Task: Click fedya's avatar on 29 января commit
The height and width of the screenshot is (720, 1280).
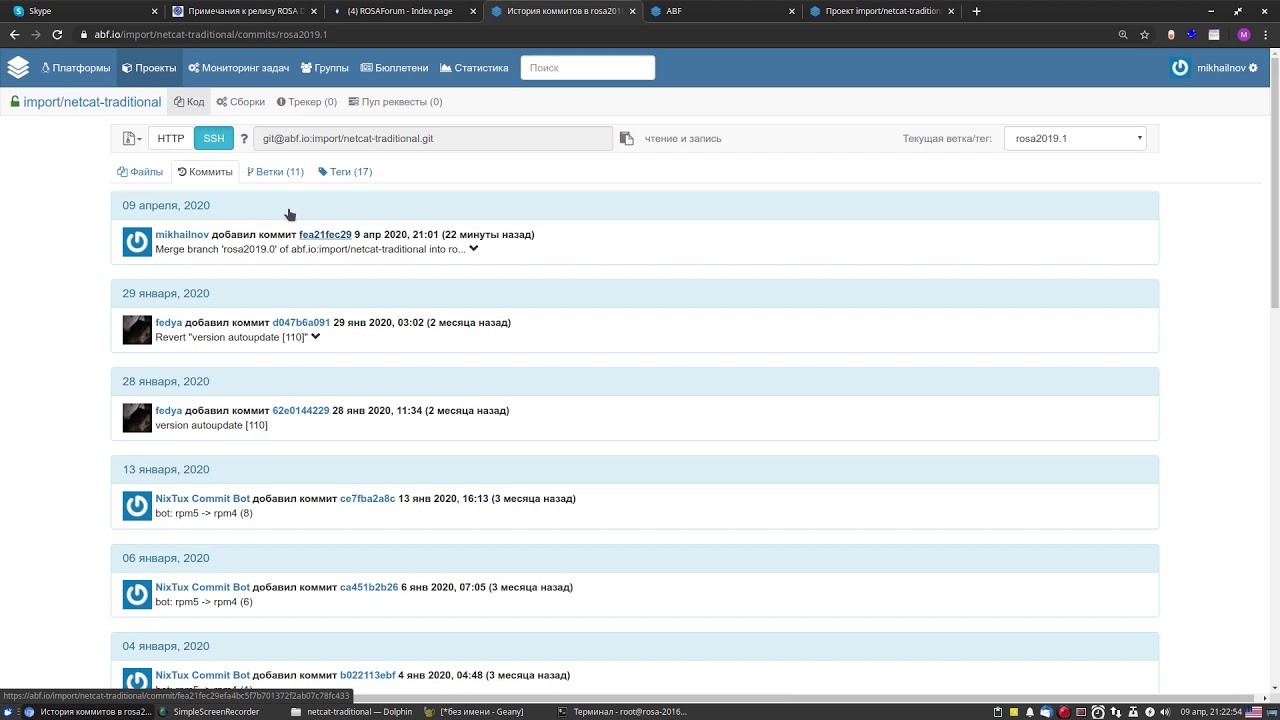Action: click(137, 330)
